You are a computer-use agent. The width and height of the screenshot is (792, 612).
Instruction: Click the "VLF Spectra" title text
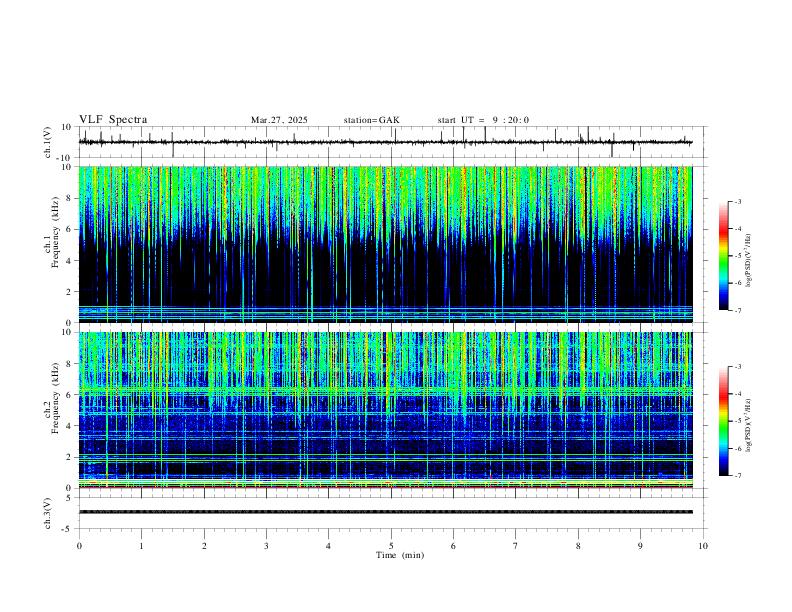click(x=113, y=120)
